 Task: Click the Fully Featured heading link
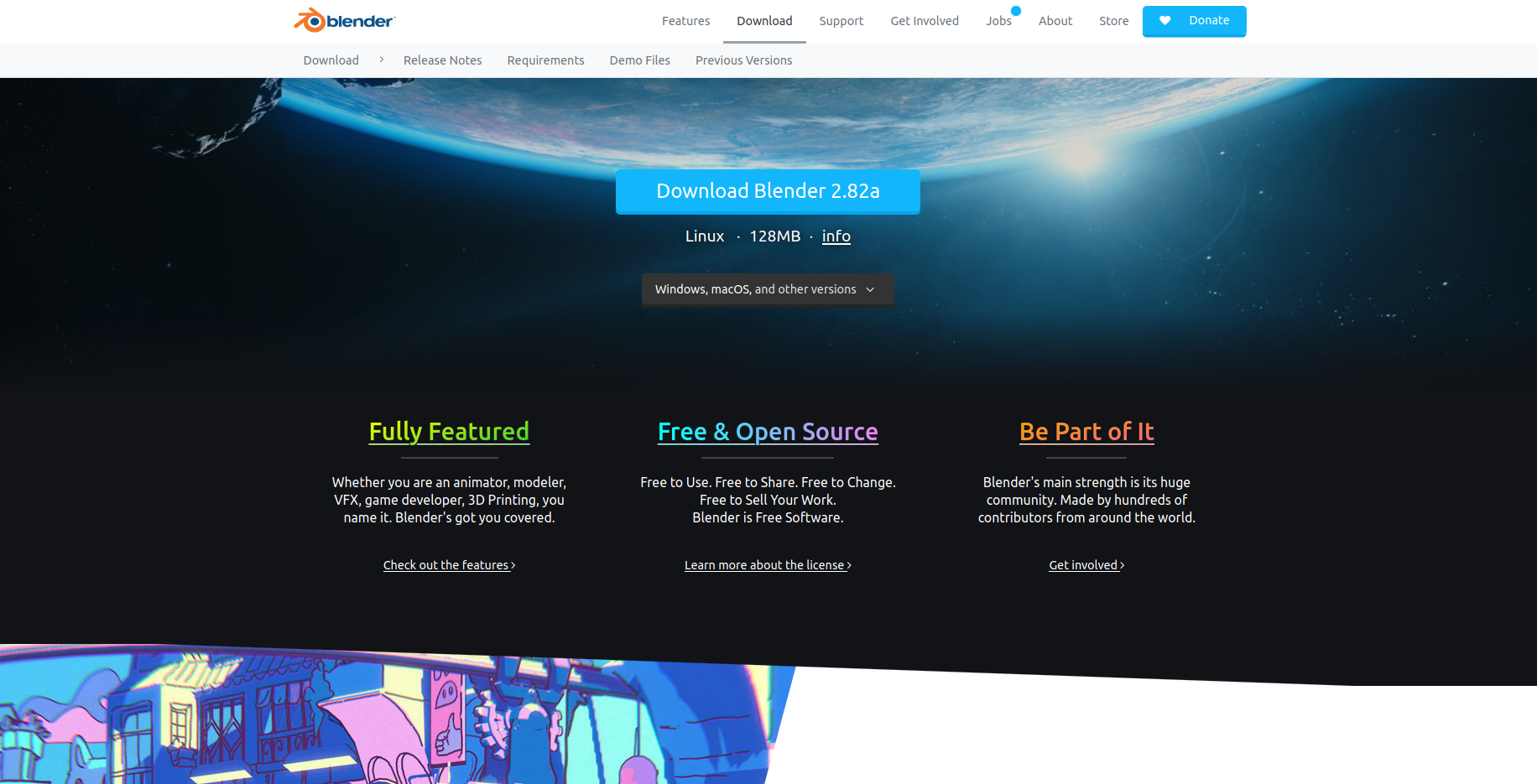[x=449, y=432]
